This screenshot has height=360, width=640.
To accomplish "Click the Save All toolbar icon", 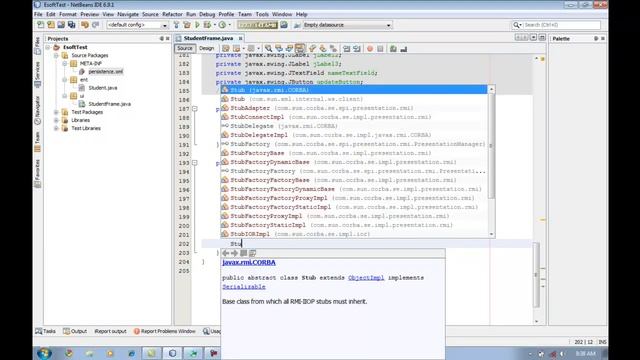I will (71, 25).
